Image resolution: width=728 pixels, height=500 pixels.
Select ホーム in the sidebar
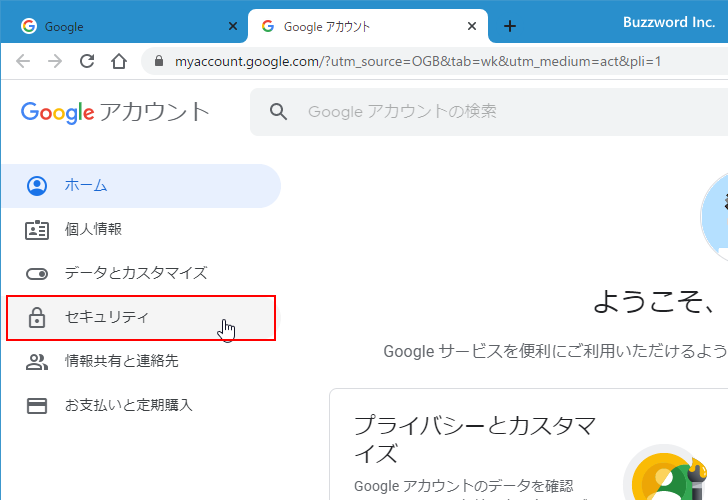click(141, 186)
